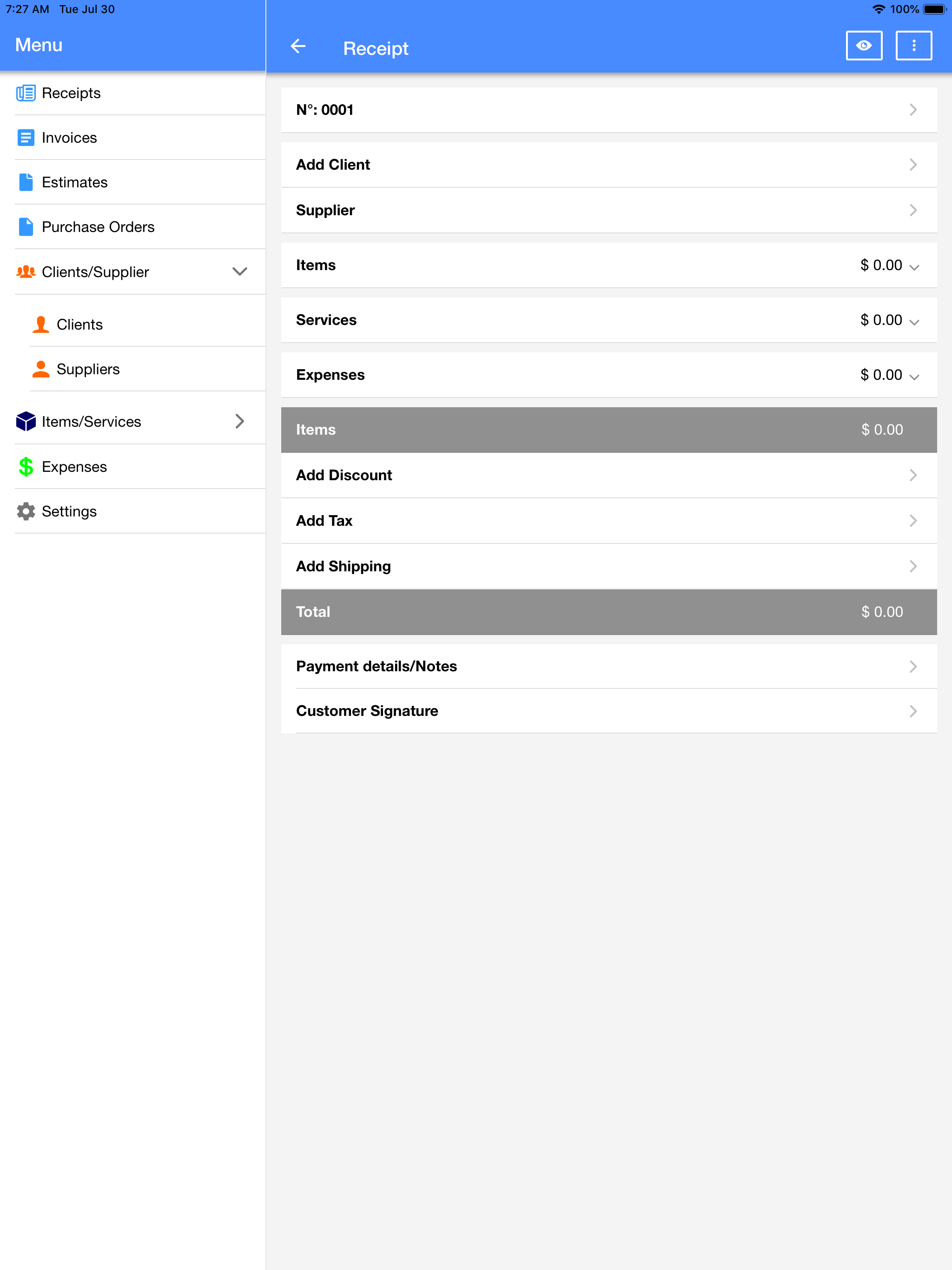
Task: Edit receipt number N°: 0001
Action: click(x=608, y=110)
